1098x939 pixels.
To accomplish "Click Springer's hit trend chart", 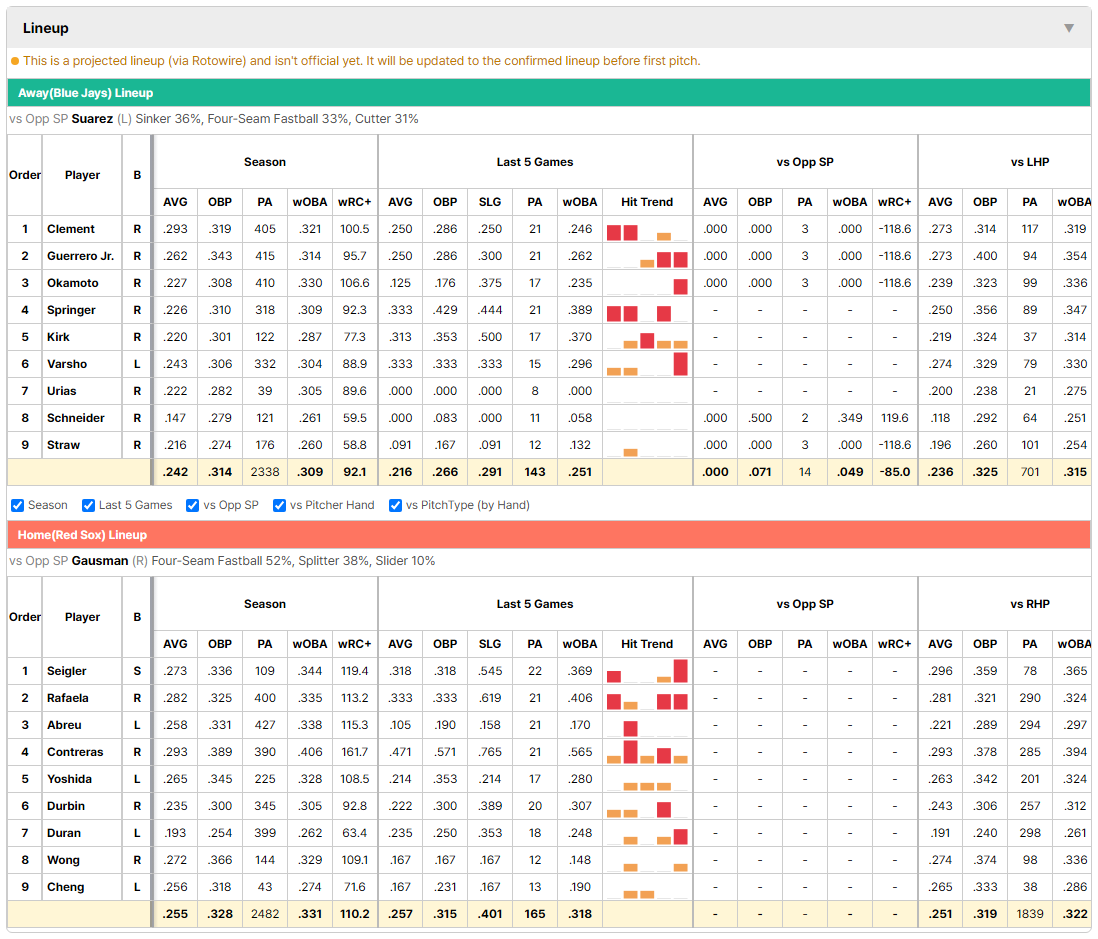I will (x=647, y=310).
